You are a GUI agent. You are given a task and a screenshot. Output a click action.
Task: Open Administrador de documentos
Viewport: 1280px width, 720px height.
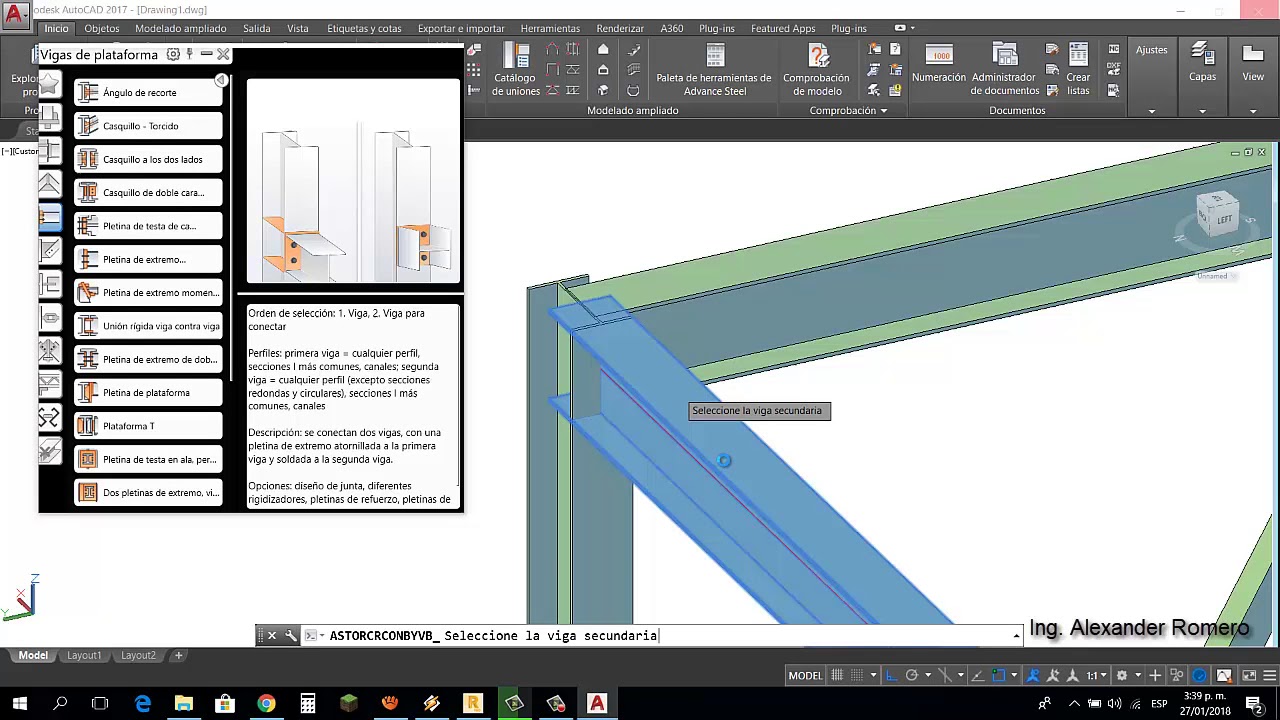coord(1005,70)
